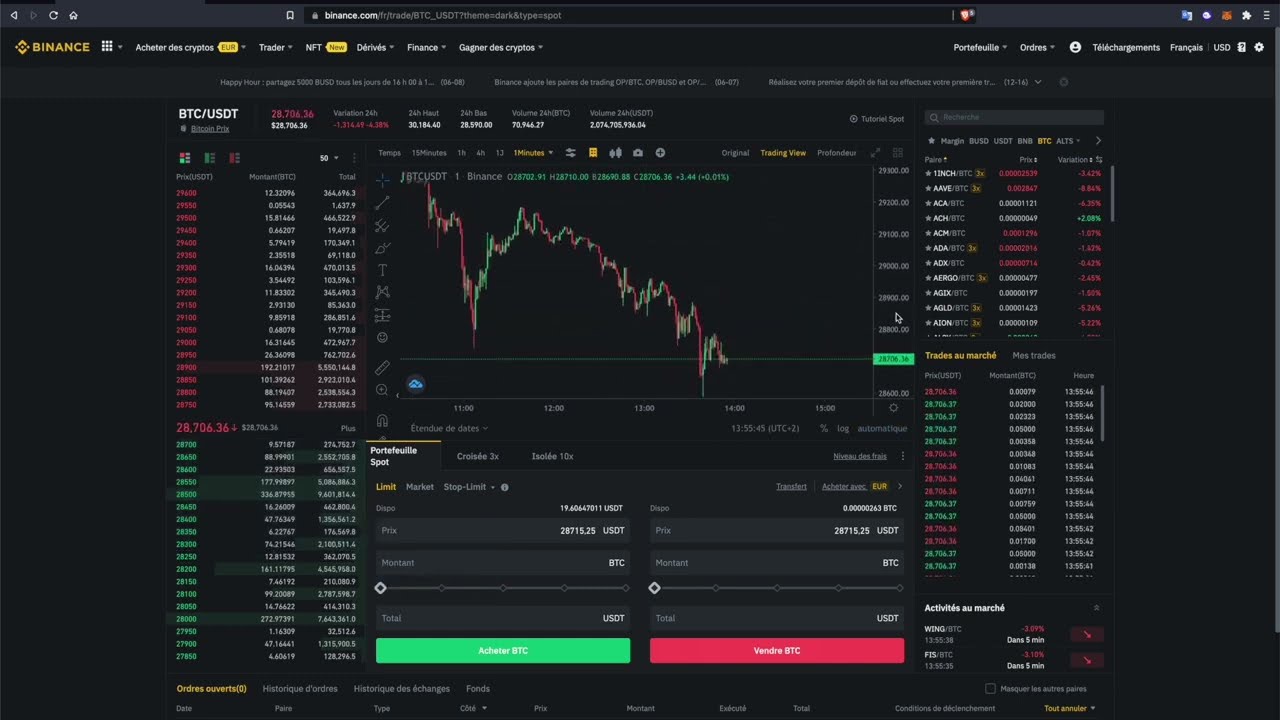Reload the page in browser

coord(53,15)
